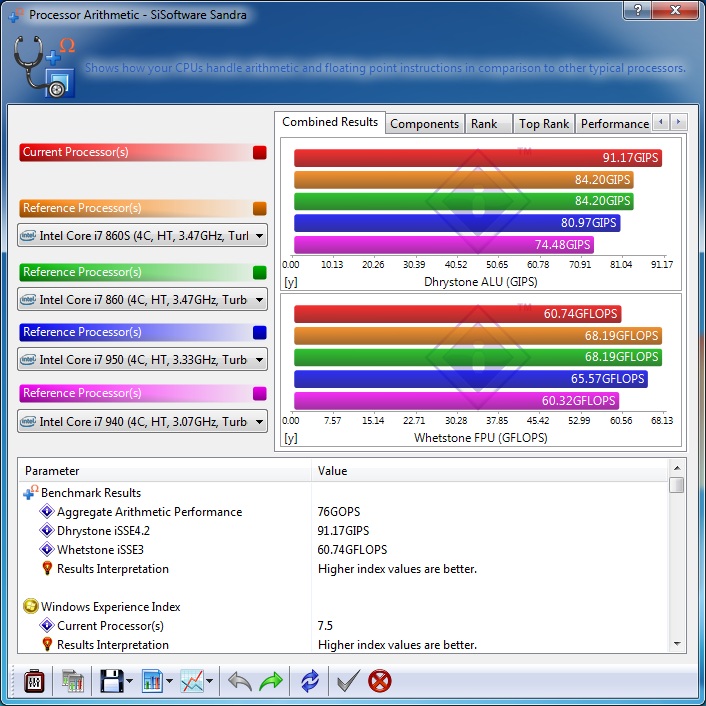The width and height of the screenshot is (706, 706).
Task: Click the red circle cancel icon
Action: [380, 681]
